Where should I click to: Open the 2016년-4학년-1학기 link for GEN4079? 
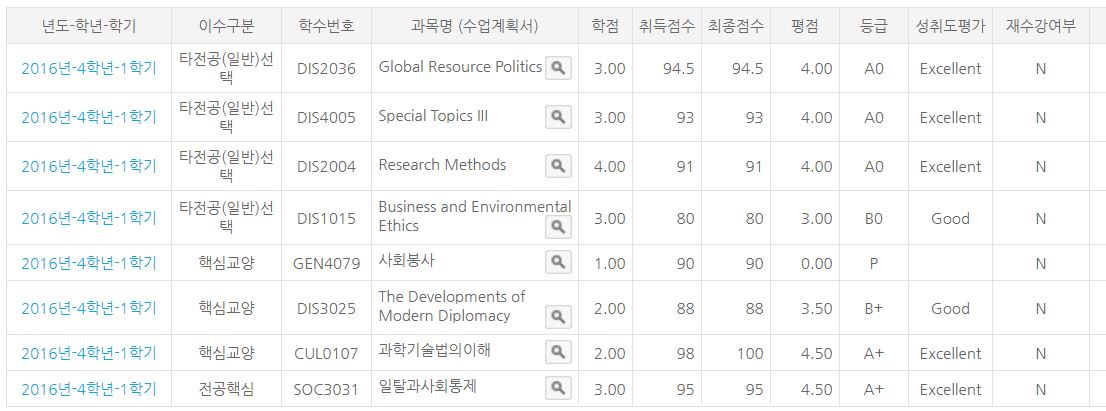click(x=89, y=264)
